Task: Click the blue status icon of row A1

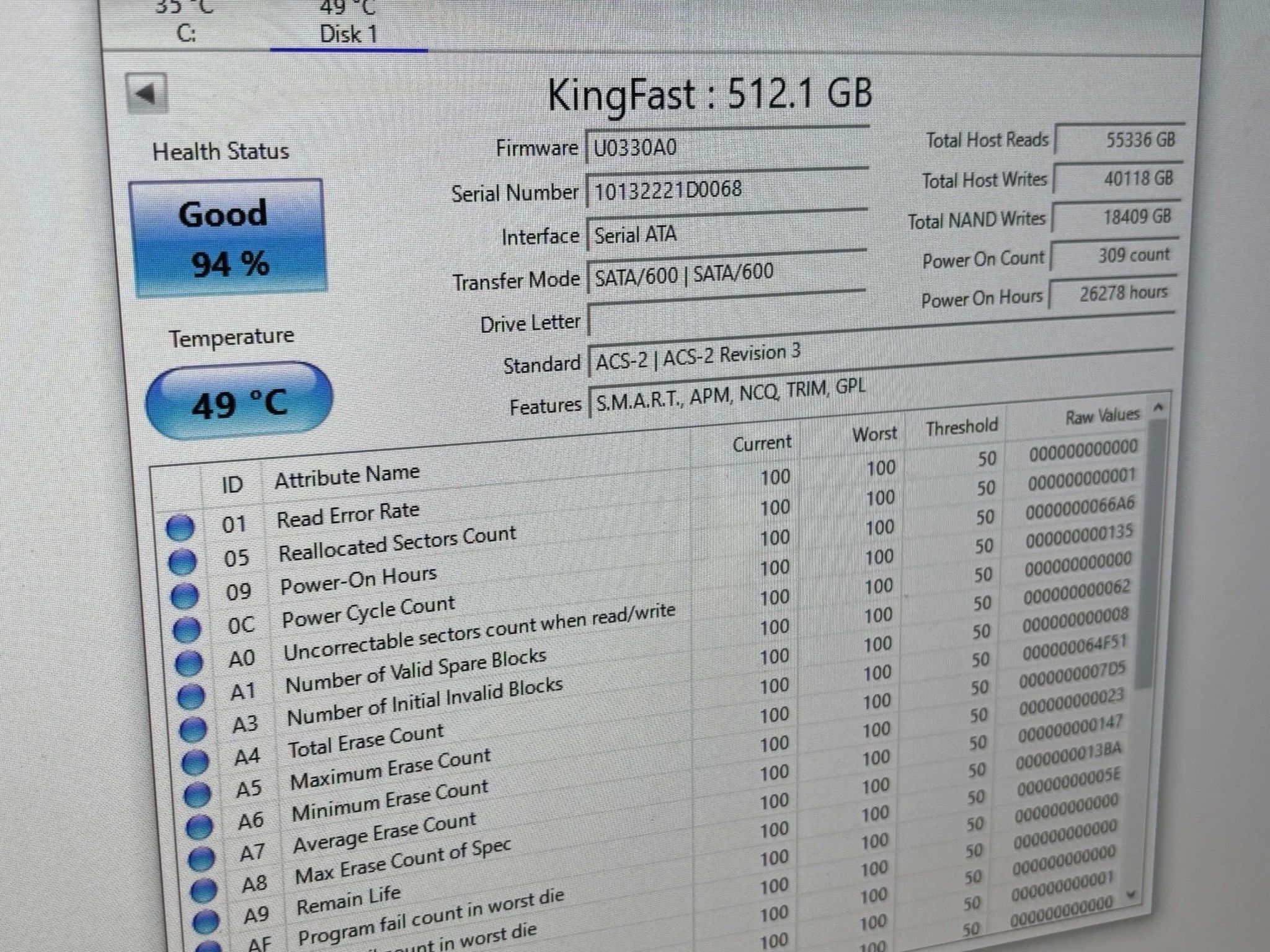Action: click(x=190, y=696)
